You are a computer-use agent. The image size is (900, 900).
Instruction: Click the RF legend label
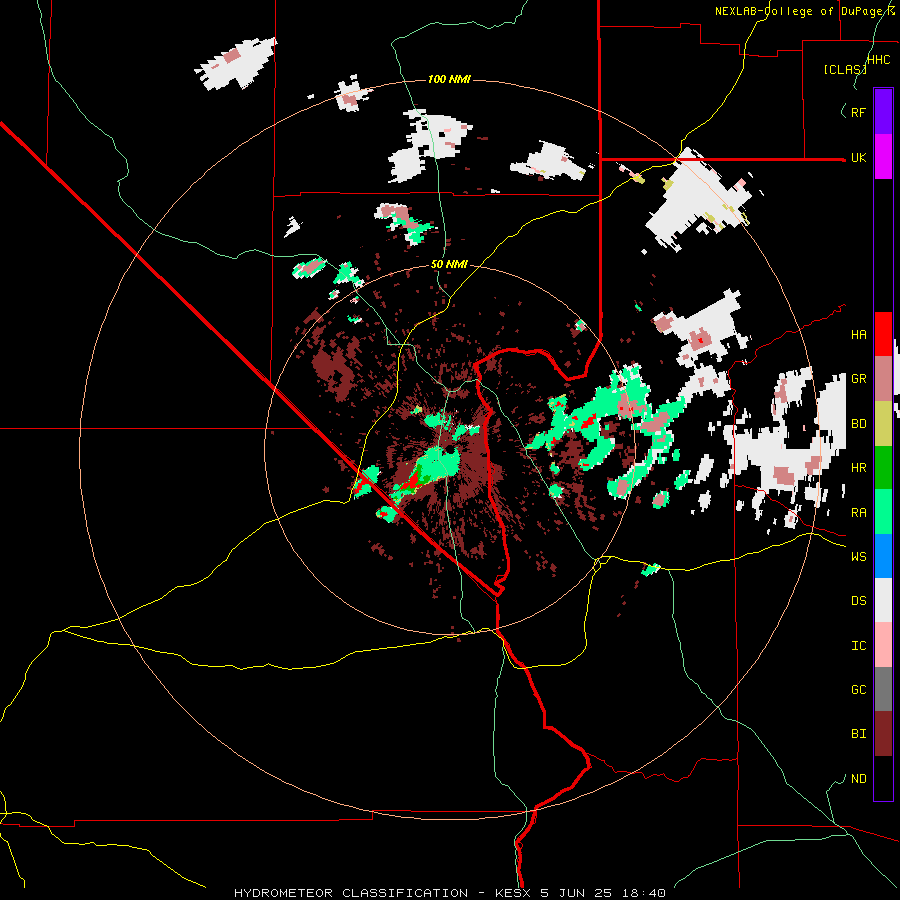pos(858,112)
